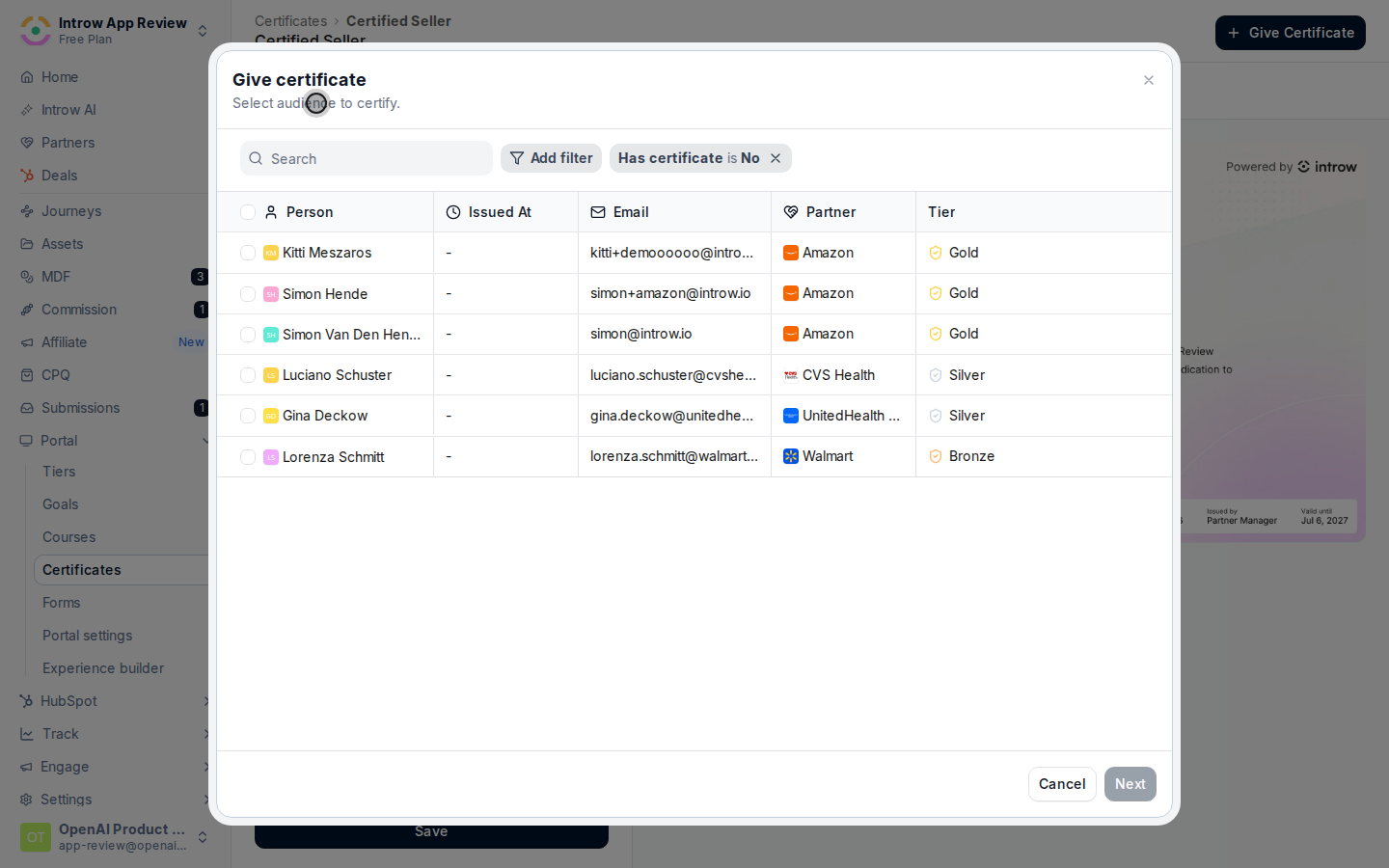Open the Has certificate is No filter

click(x=689, y=158)
